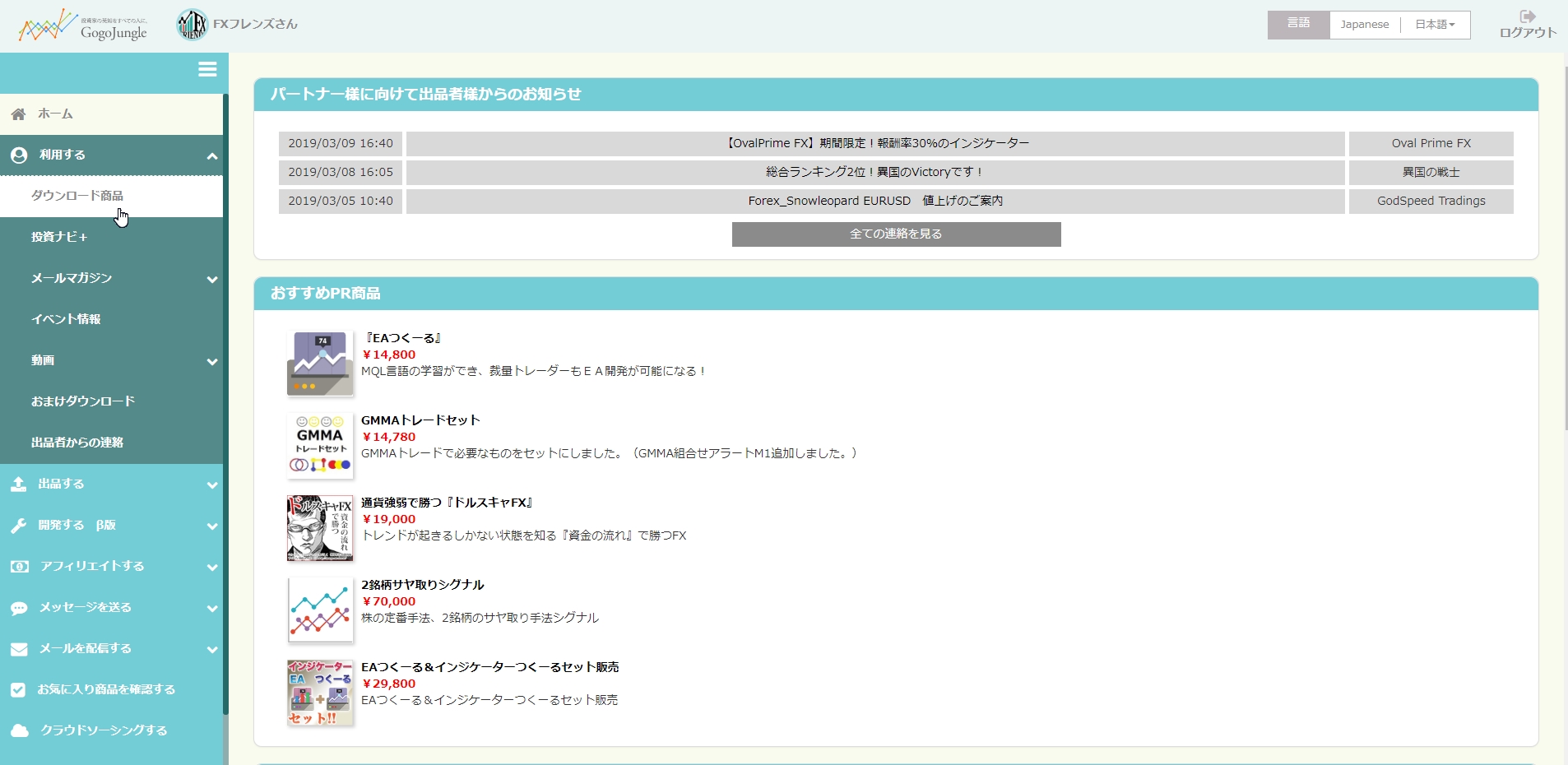Image resolution: width=1568 pixels, height=765 pixels.
Task: Click the envelope icon beside メールを配信する
Action: [19, 649]
